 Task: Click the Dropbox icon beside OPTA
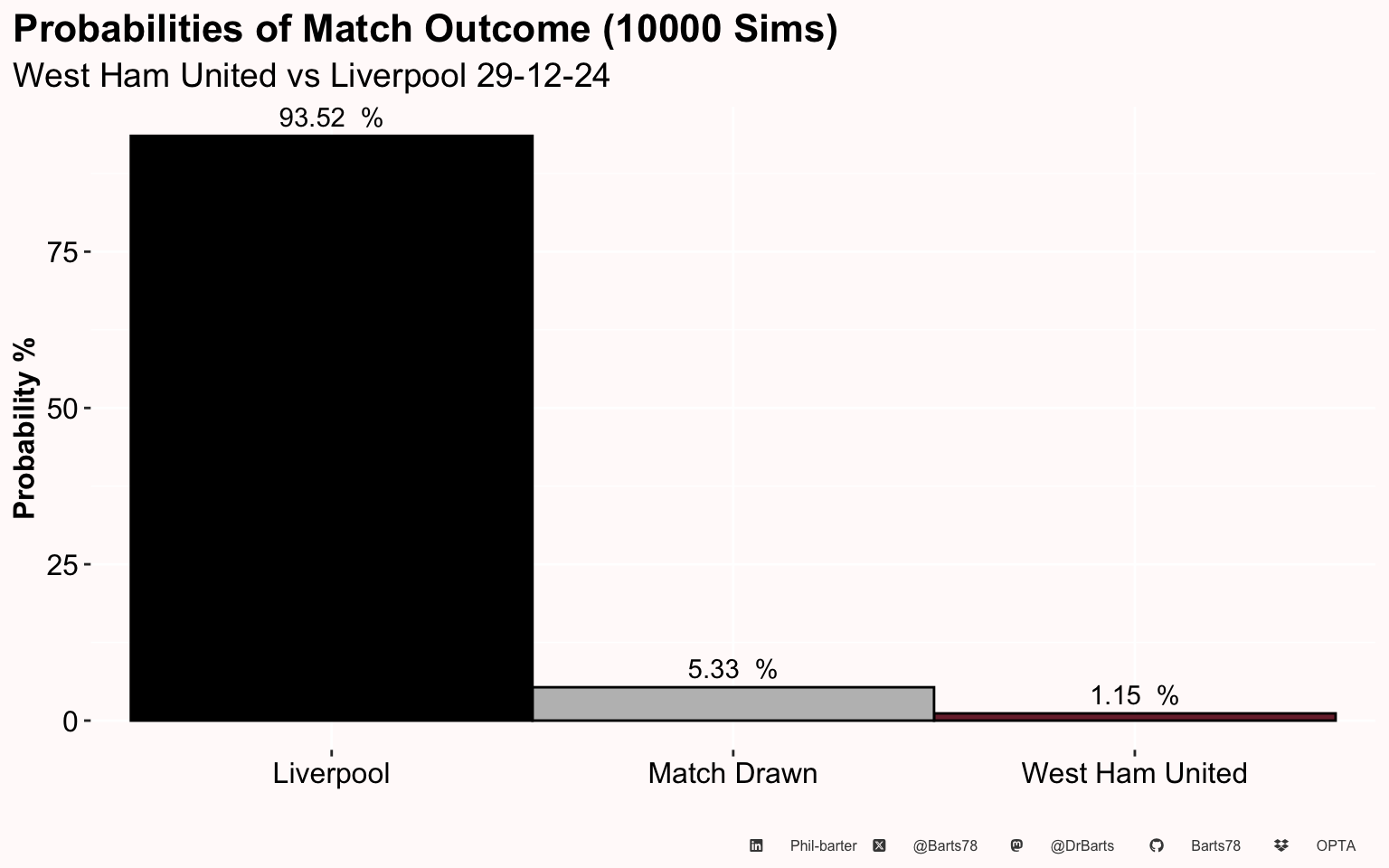click(x=1280, y=845)
